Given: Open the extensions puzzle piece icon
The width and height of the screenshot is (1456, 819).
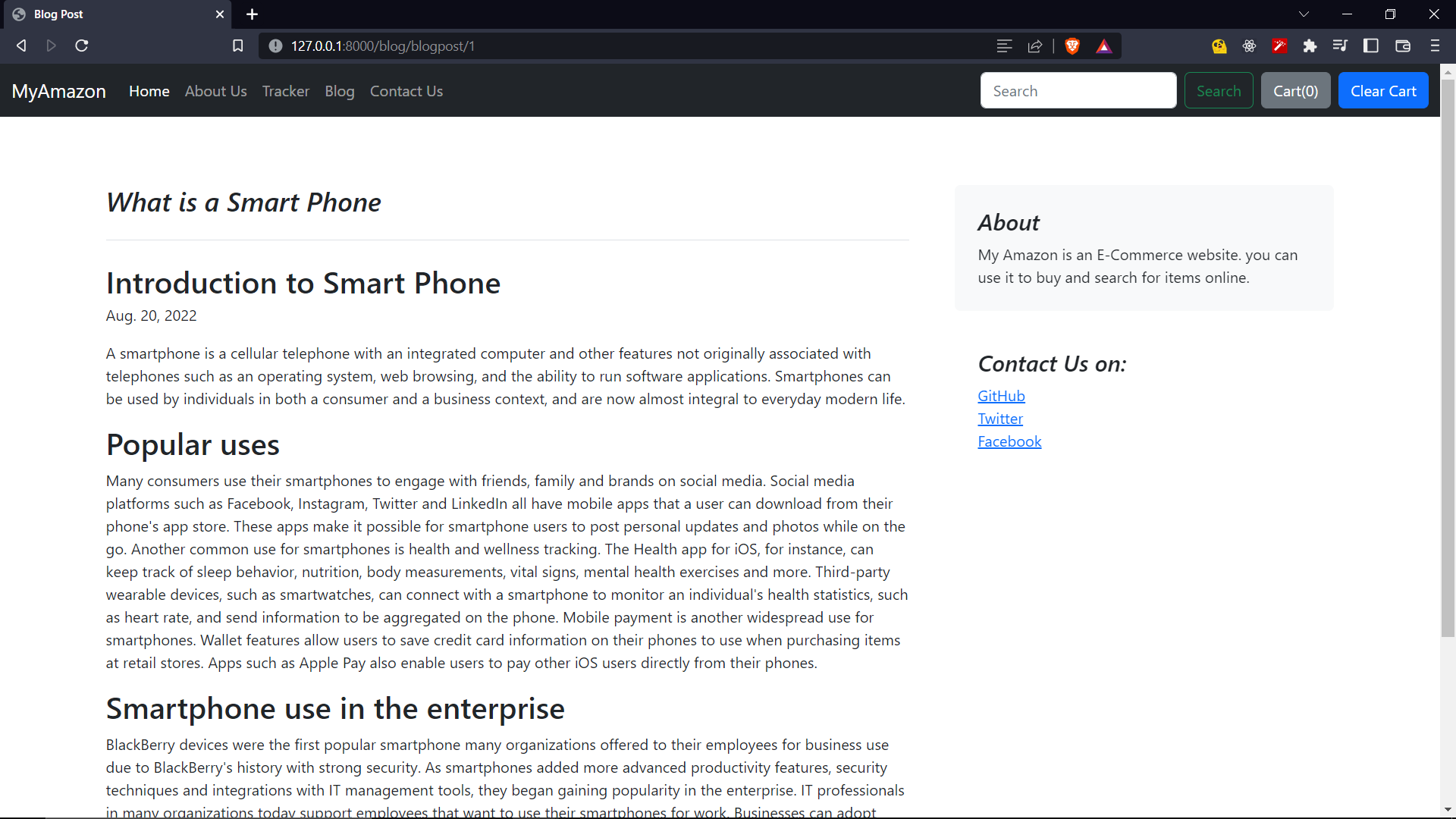Looking at the screenshot, I should 1310,45.
